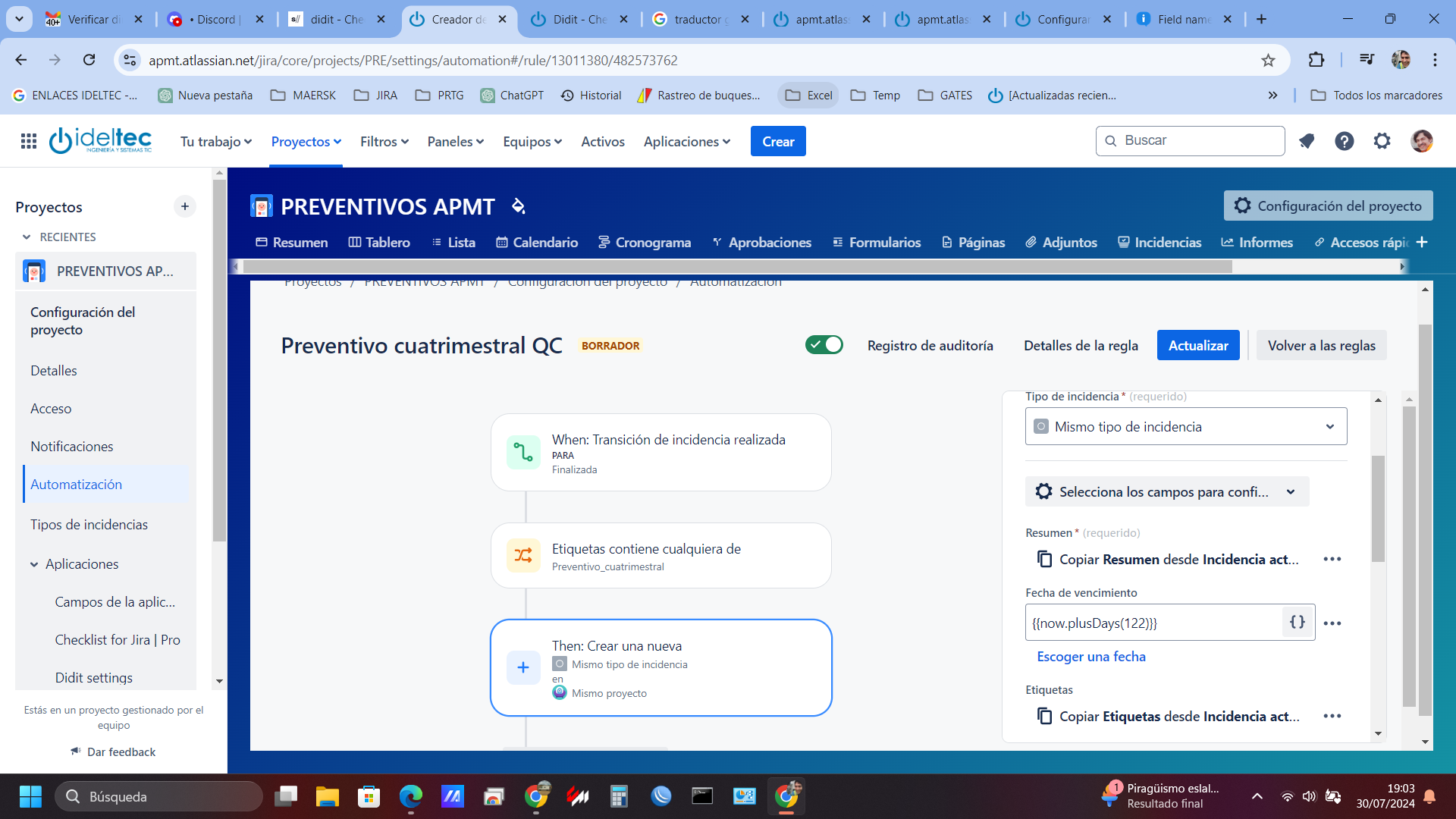Bookmark this page with star icon

click(x=1268, y=60)
